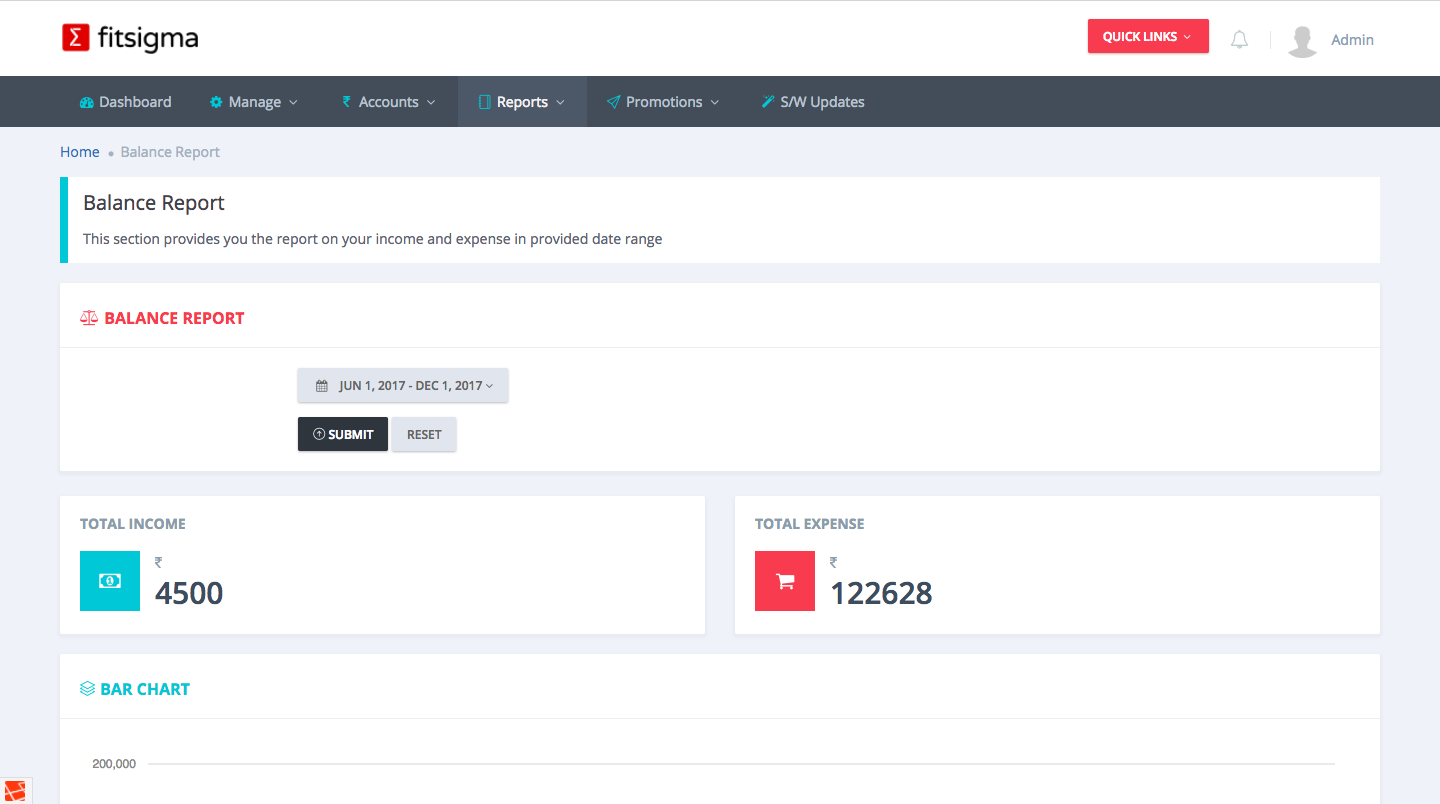Expand the Manage menu
The image size is (1440, 804).
click(x=254, y=102)
